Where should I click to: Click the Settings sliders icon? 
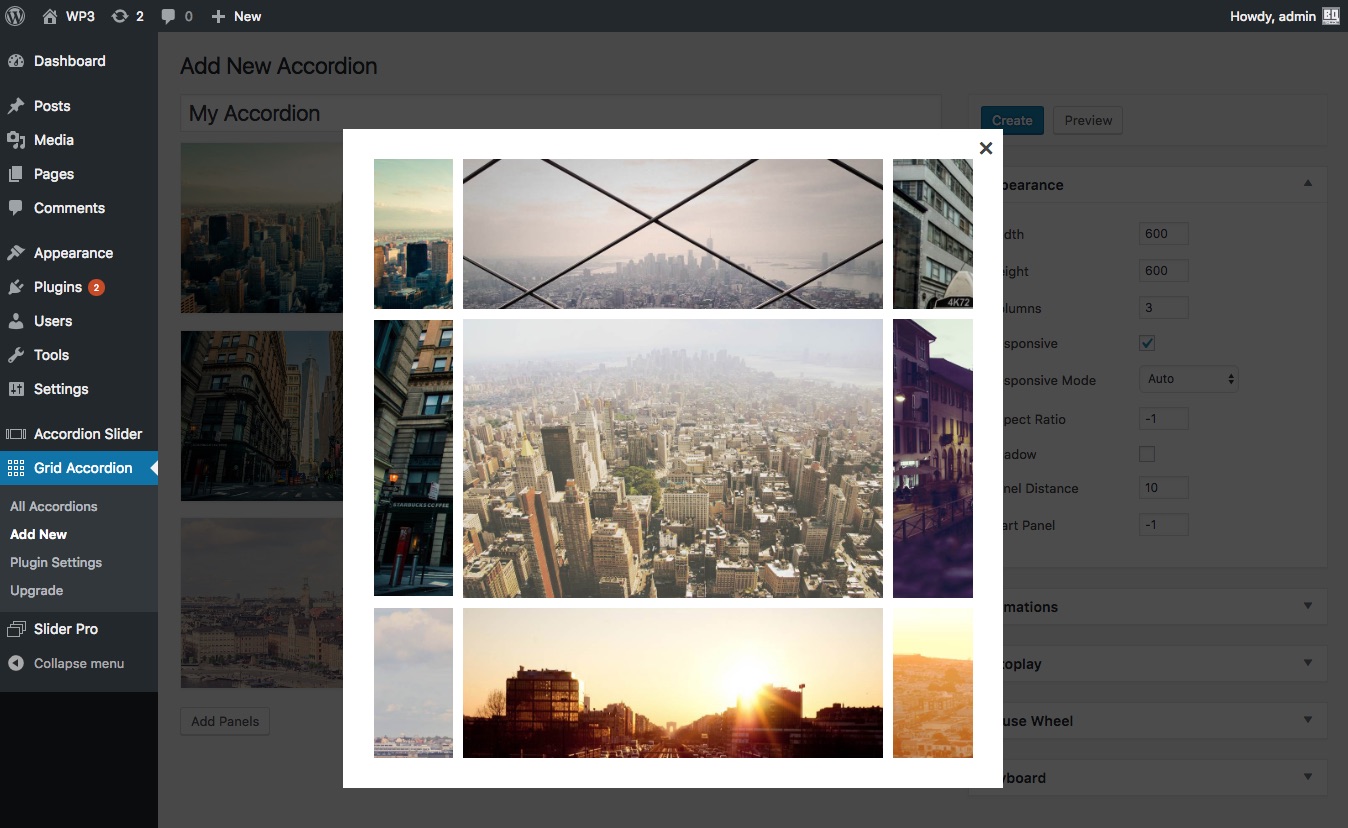15,389
